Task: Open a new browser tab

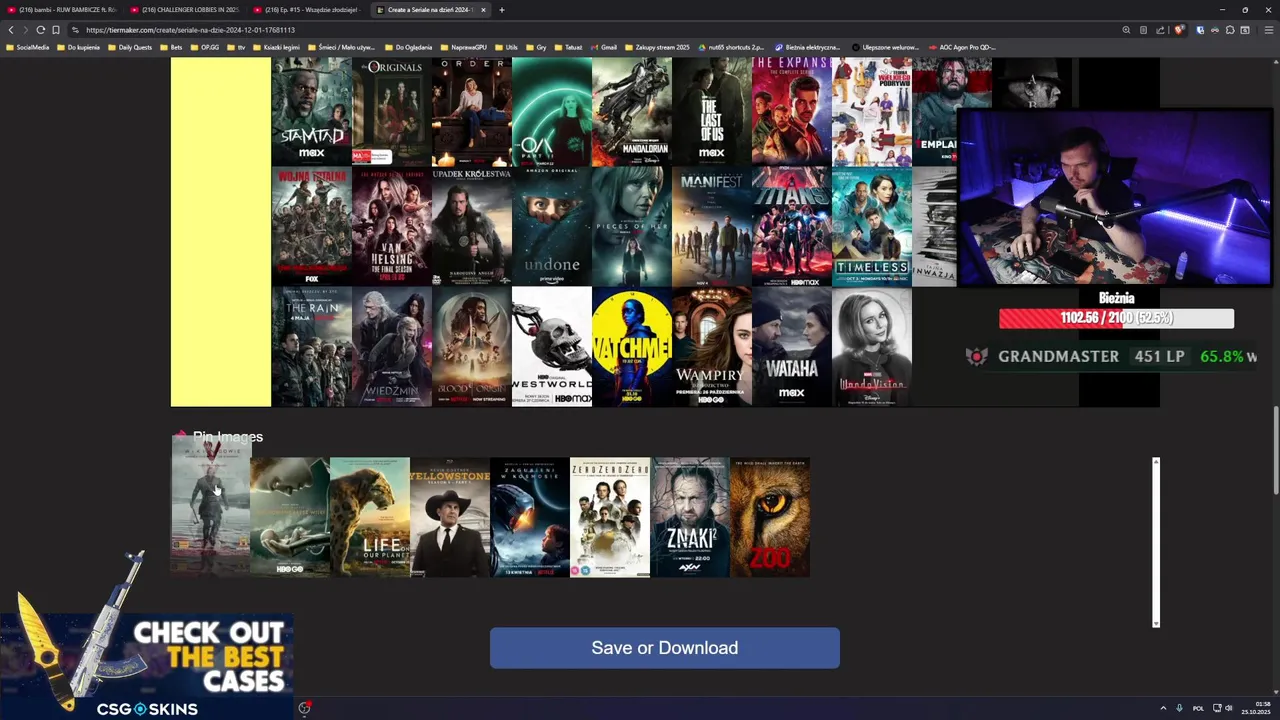Action: click(x=502, y=10)
